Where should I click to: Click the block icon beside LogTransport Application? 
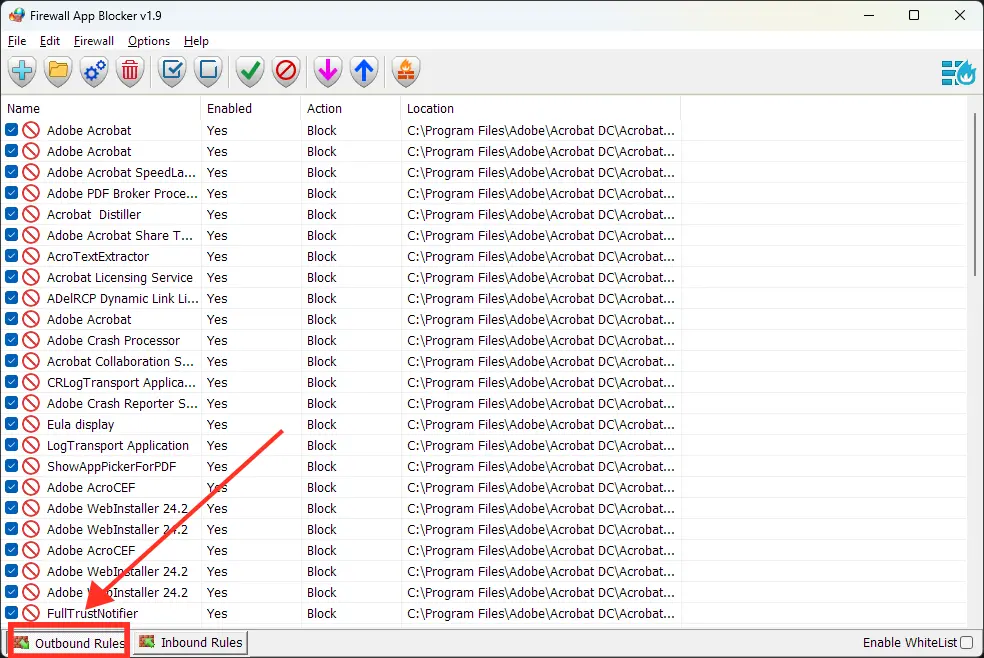click(x=31, y=445)
